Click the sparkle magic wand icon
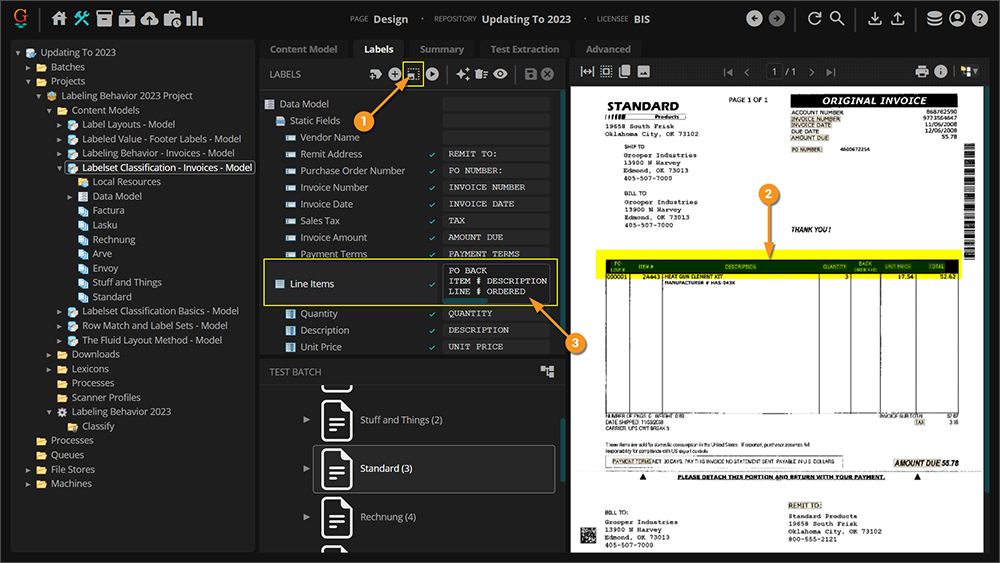Viewport: 1000px width, 563px height. coord(462,74)
